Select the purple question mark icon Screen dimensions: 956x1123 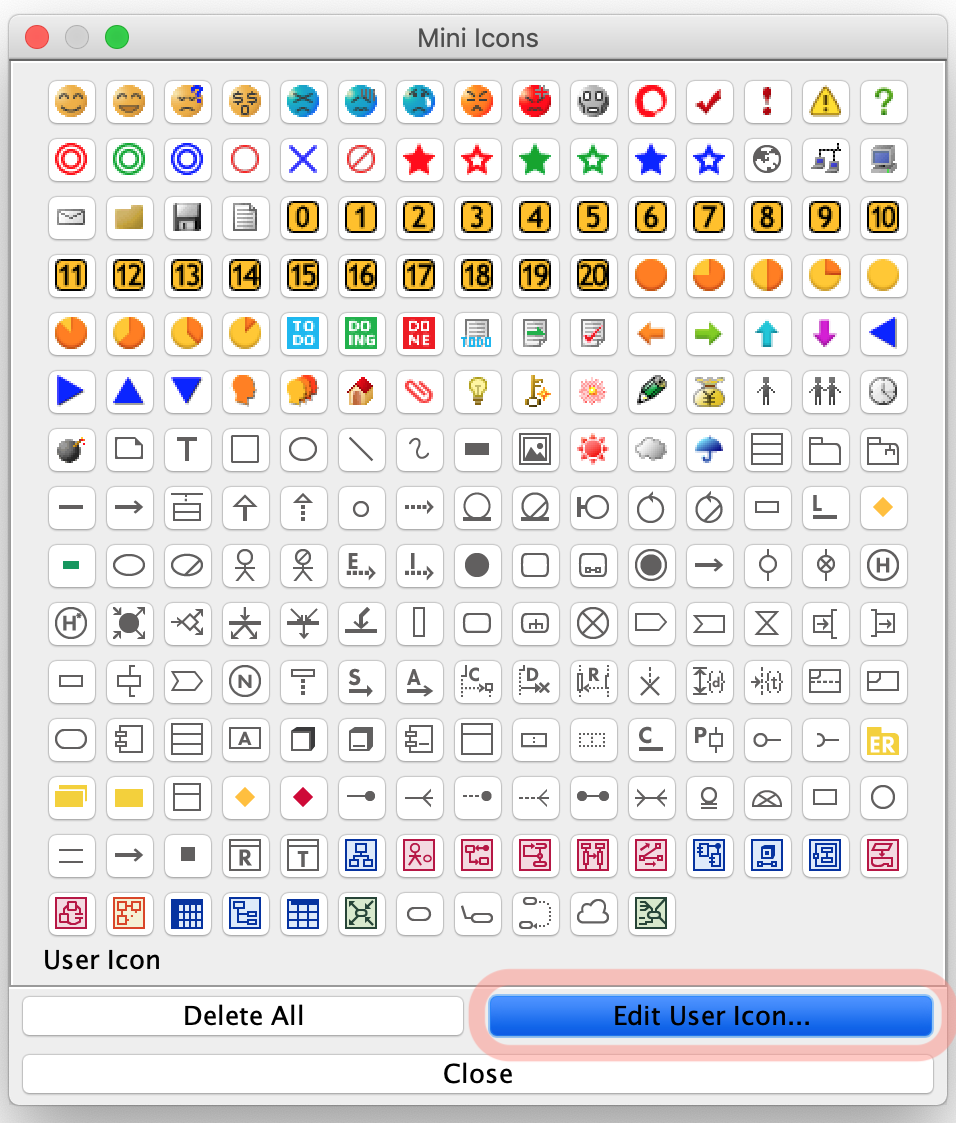[x=883, y=101]
